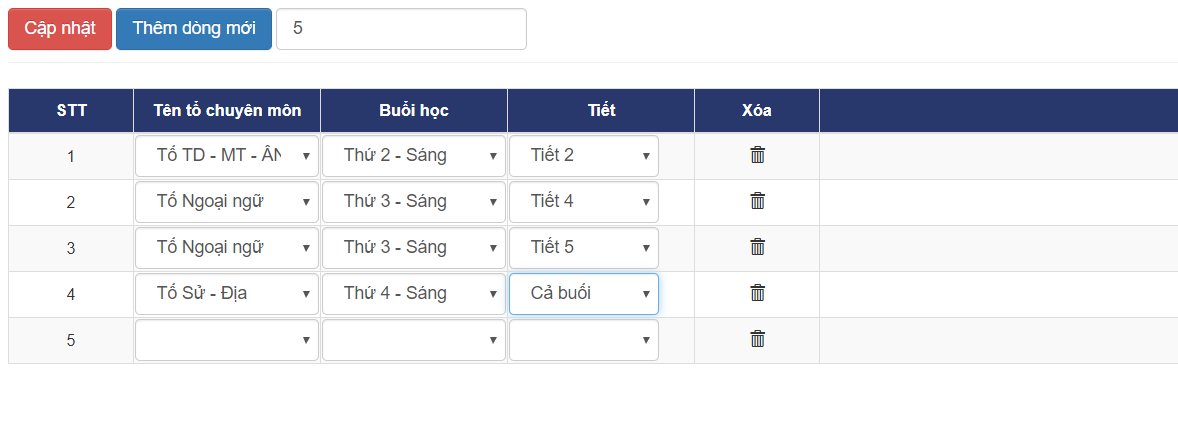The width and height of the screenshot is (1178, 438).
Task: Focus the row count input field
Action: pyautogui.click(x=401, y=29)
